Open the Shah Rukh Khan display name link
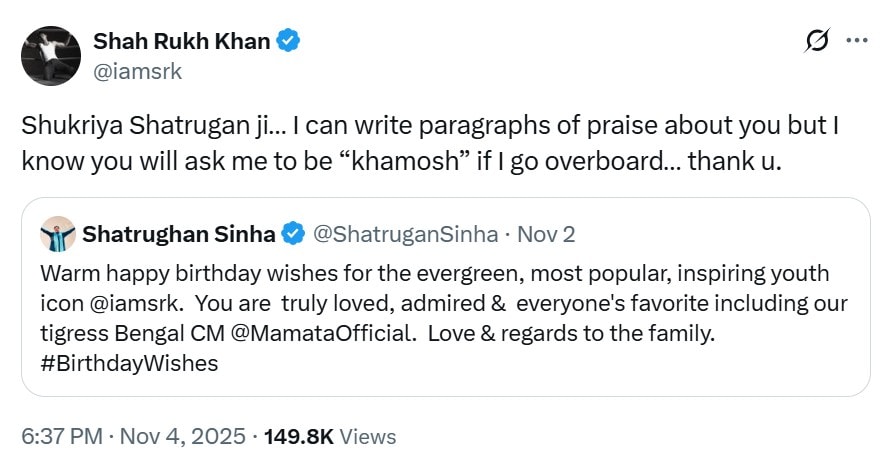The height and width of the screenshot is (462, 892). click(181, 42)
